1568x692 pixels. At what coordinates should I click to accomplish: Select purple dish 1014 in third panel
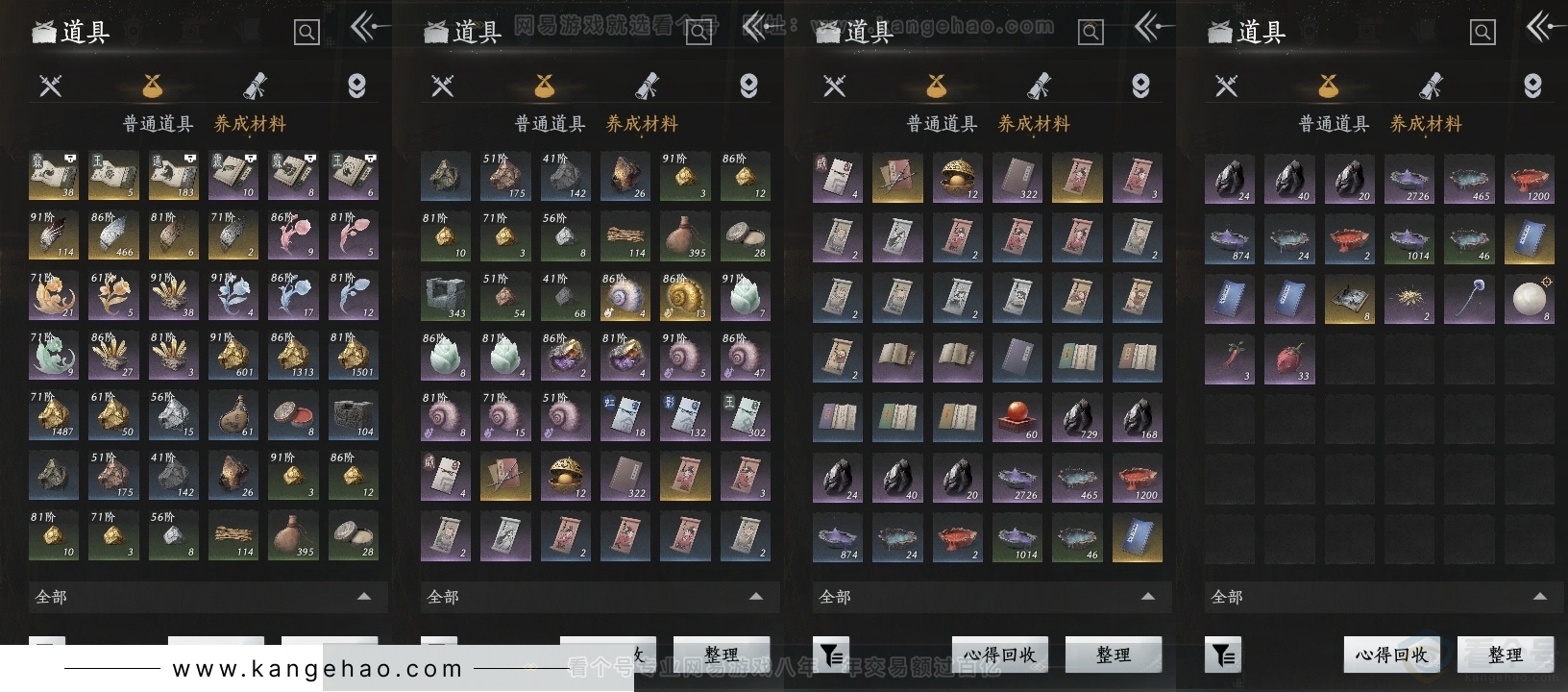tap(1017, 535)
